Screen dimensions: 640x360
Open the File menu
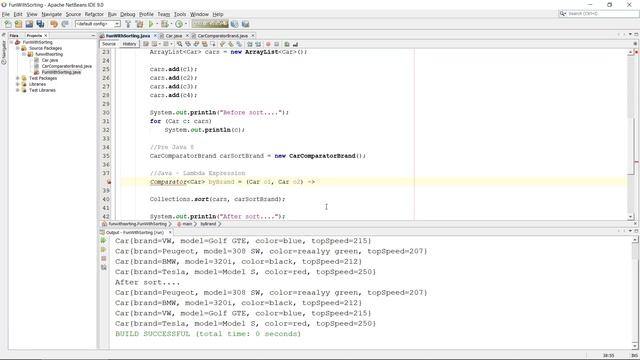[6, 14]
